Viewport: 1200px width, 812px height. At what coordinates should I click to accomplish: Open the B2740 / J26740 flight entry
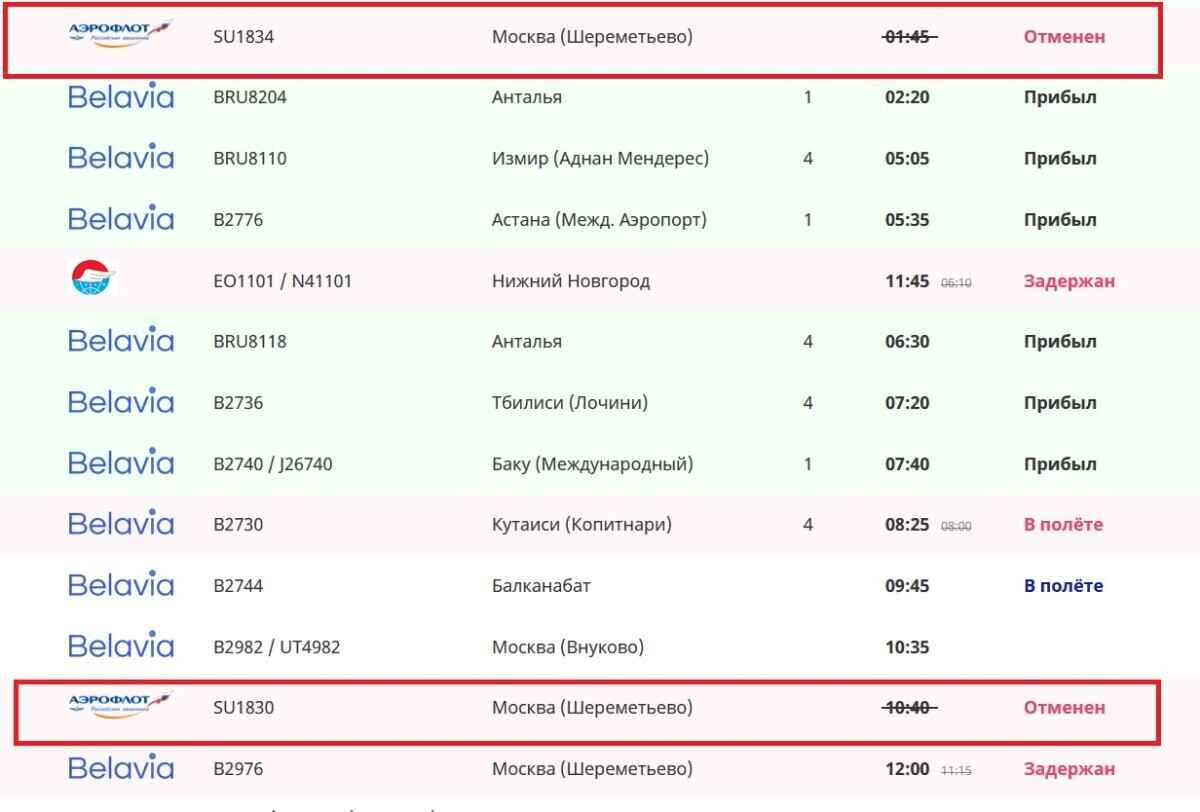[x=272, y=464]
